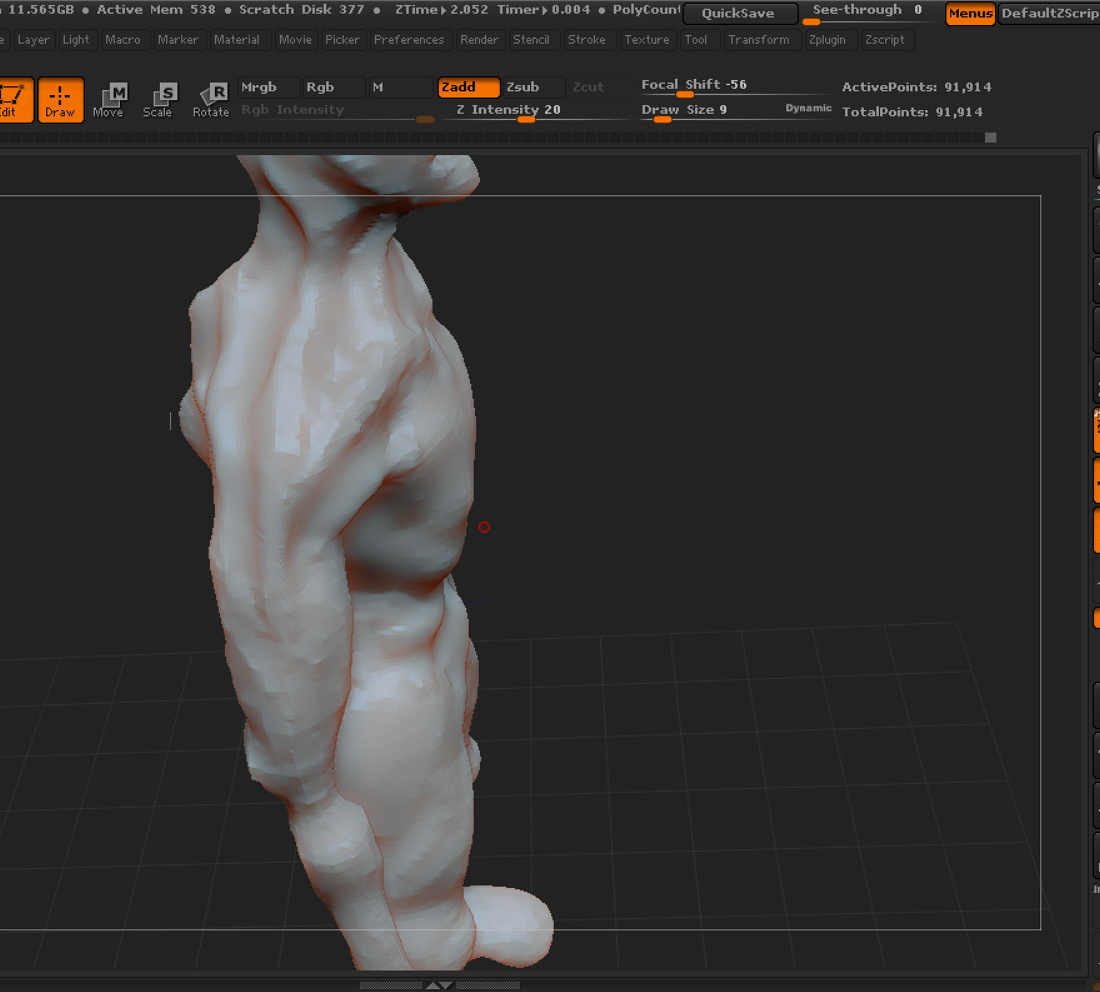The height and width of the screenshot is (992, 1100).
Task: Select the Move tool
Action: [x=108, y=100]
